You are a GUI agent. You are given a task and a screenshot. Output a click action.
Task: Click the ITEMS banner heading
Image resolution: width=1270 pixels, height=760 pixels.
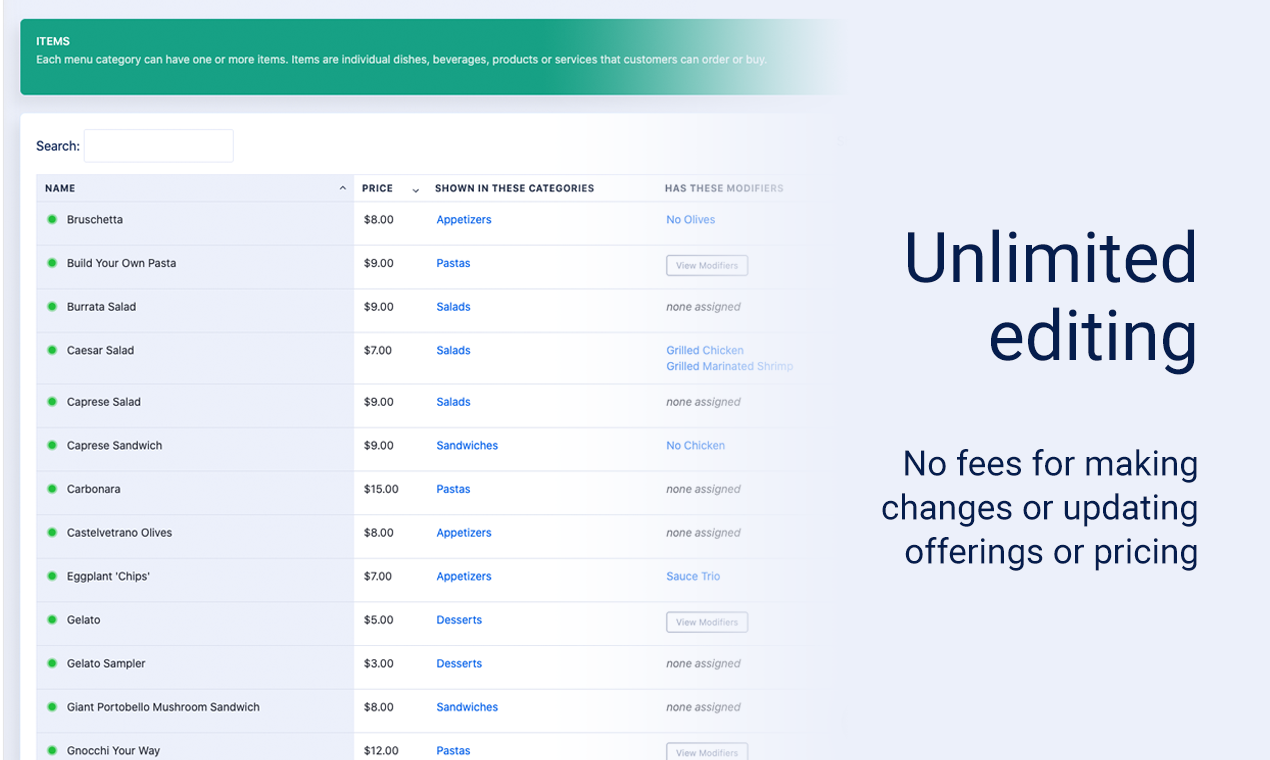pyautogui.click(x=53, y=42)
